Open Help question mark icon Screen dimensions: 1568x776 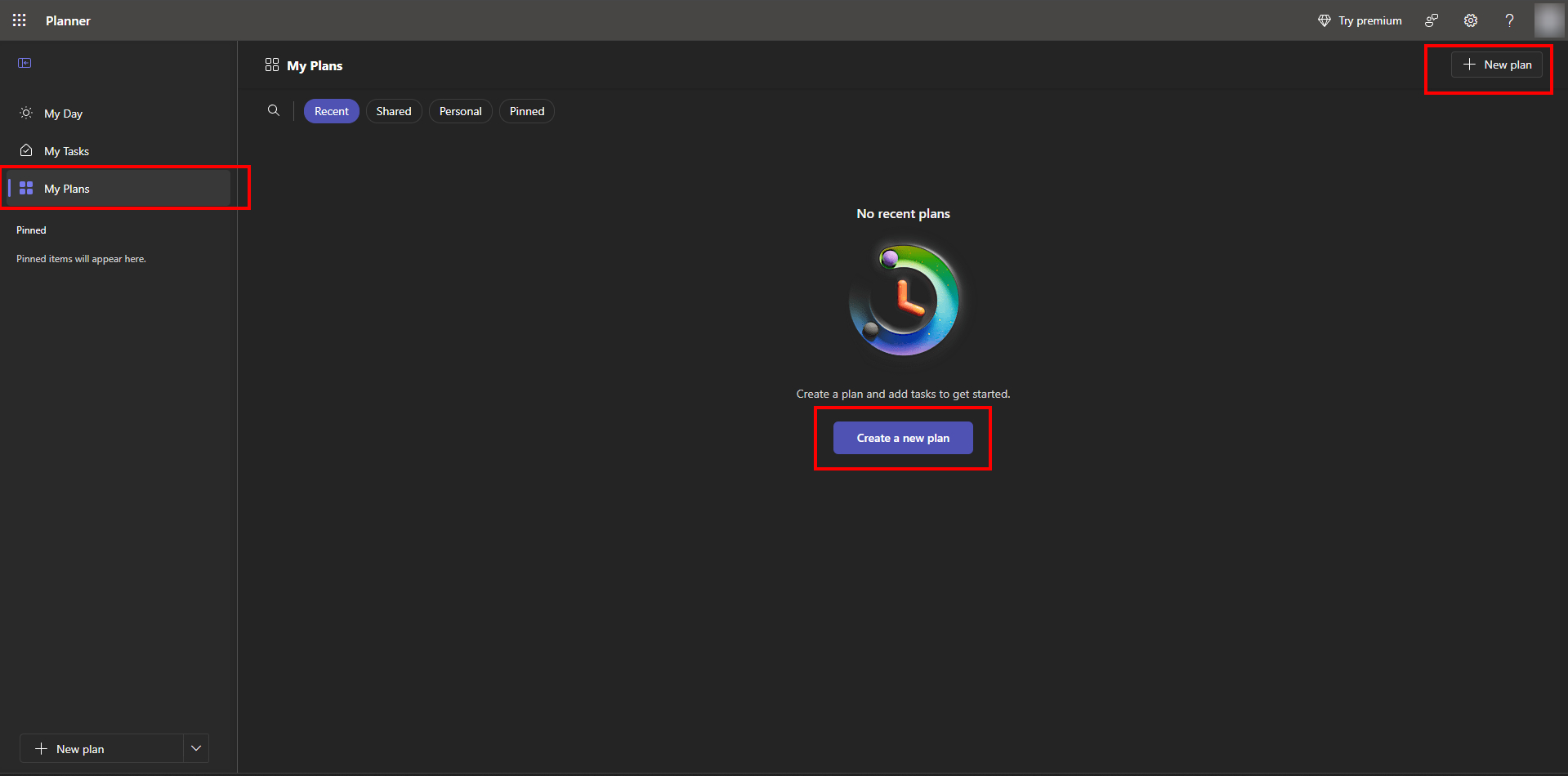tap(1509, 20)
